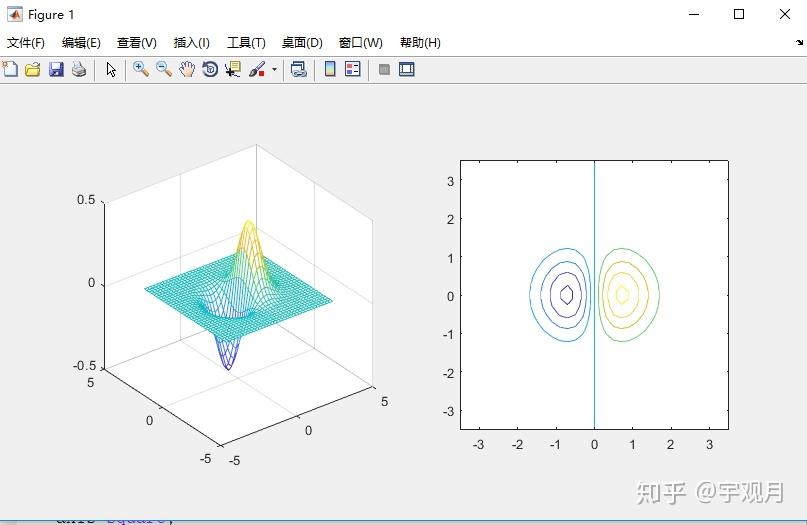Click the Link Plot icon
The width and height of the screenshot is (807, 525).
click(299, 69)
